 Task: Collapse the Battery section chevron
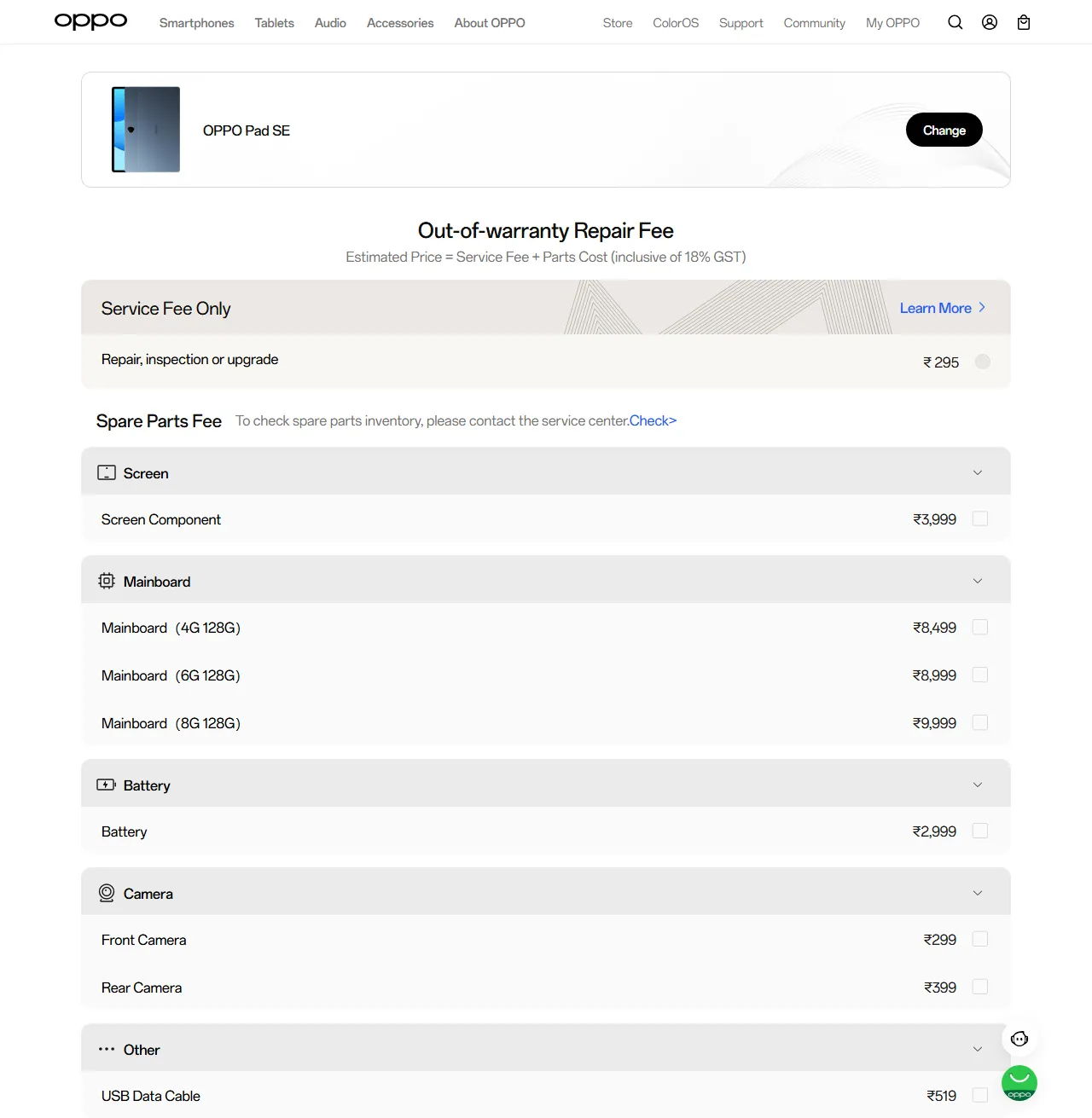pos(978,785)
